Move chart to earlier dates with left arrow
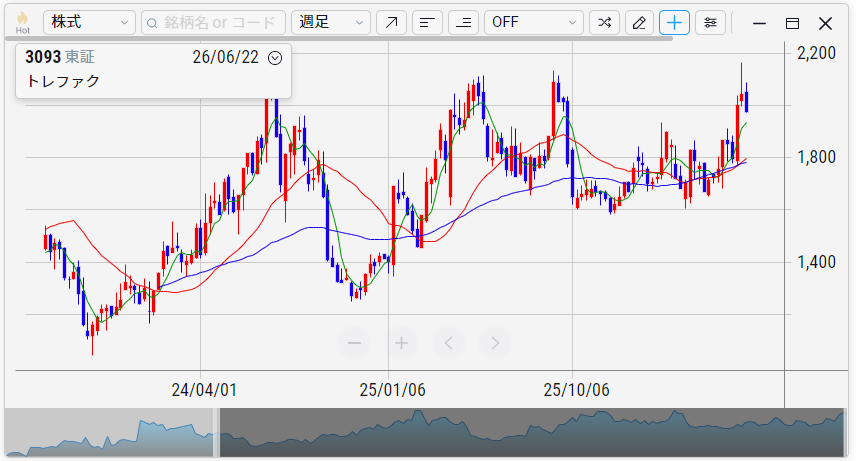 coord(449,343)
